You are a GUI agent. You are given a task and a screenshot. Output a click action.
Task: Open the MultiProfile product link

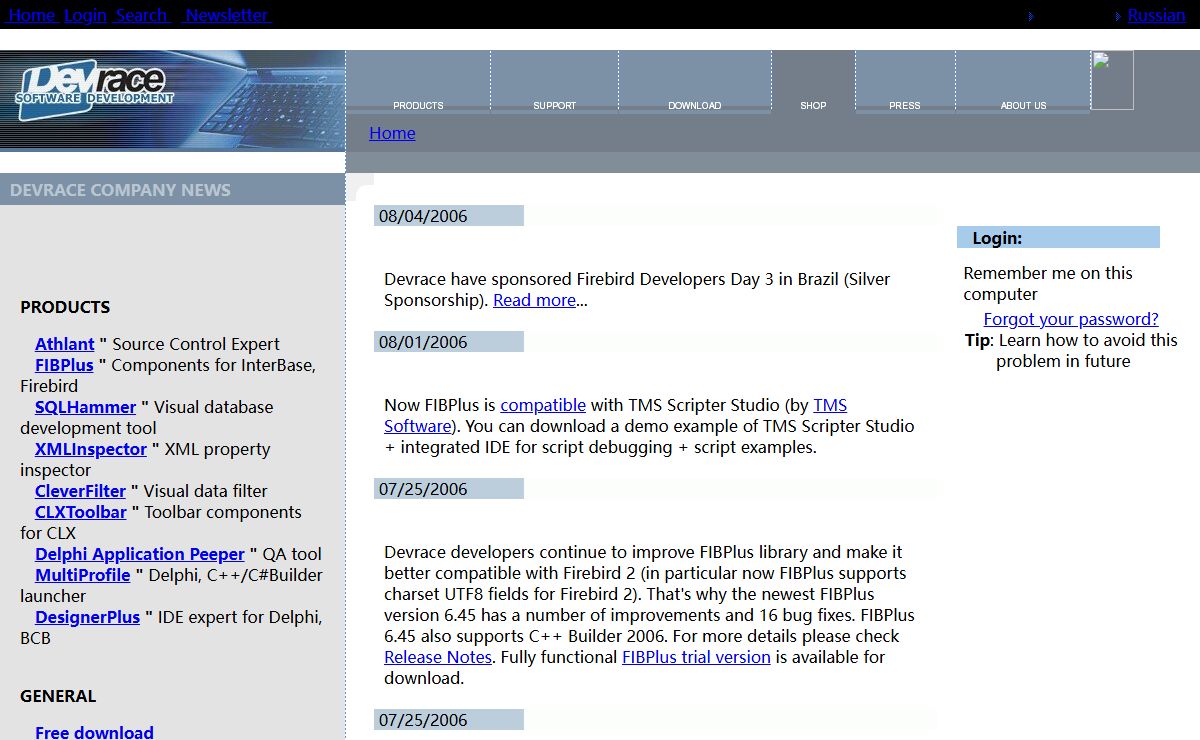pos(83,575)
